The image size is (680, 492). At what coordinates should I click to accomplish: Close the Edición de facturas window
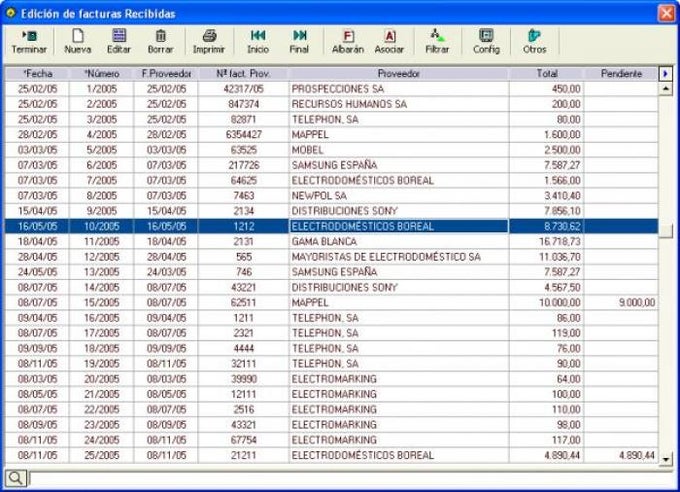click(x=666, y=13)
